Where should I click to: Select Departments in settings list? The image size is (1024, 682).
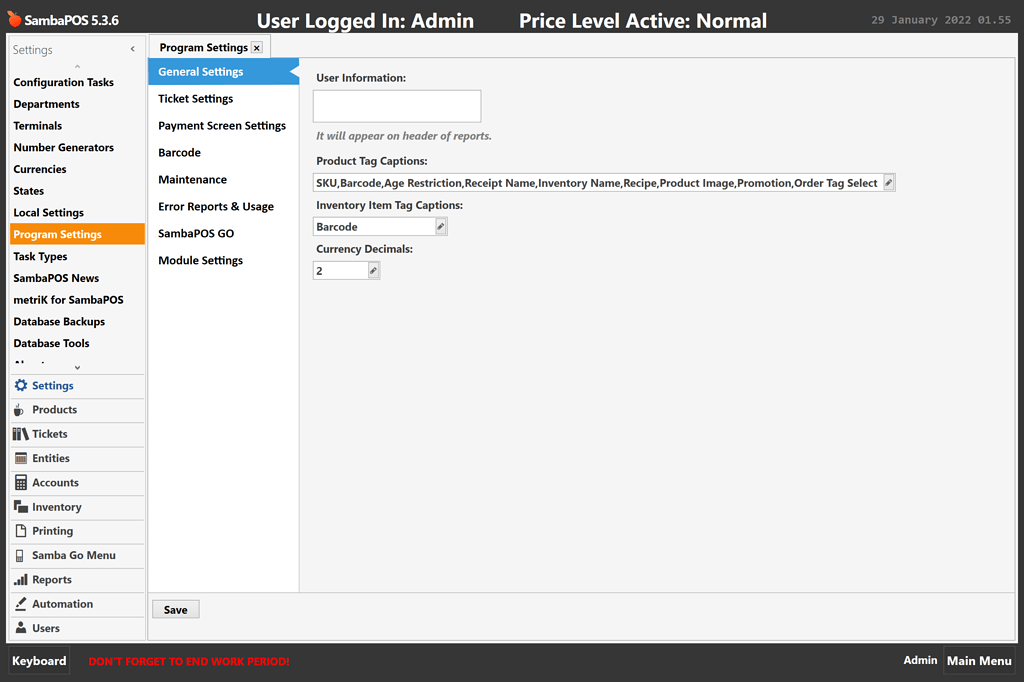(x=78, y=104)
